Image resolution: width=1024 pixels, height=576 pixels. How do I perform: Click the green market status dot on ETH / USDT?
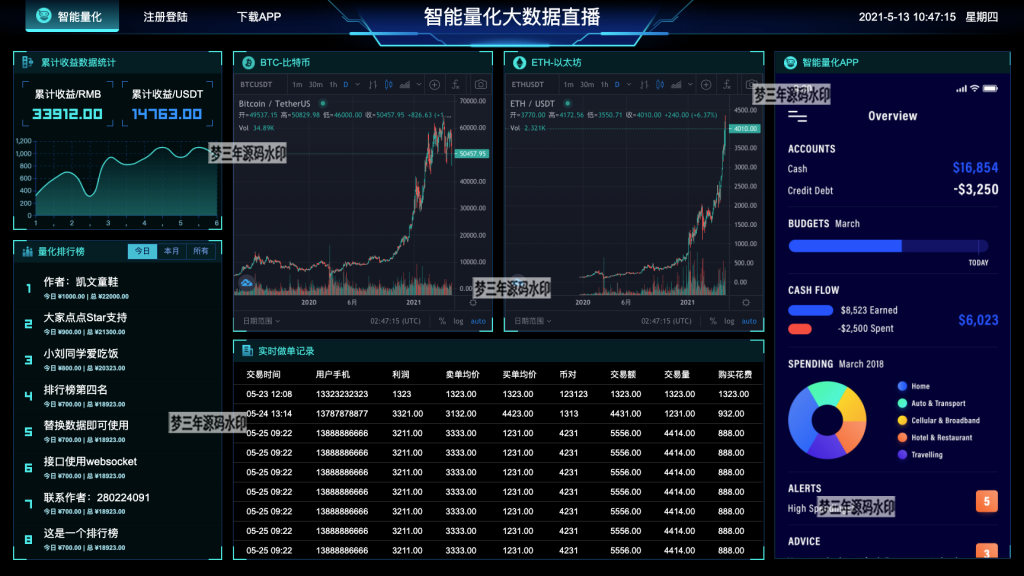tap(568, 103)
